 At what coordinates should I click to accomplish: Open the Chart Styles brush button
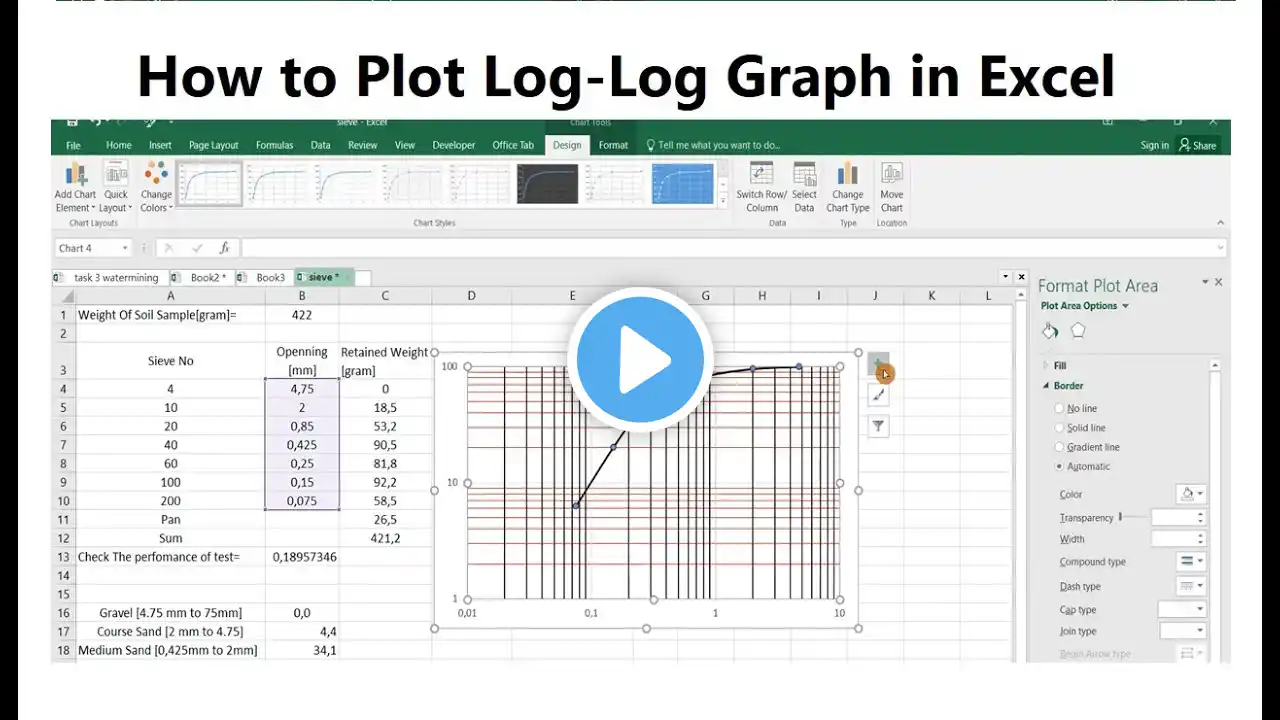pos(878,395)
